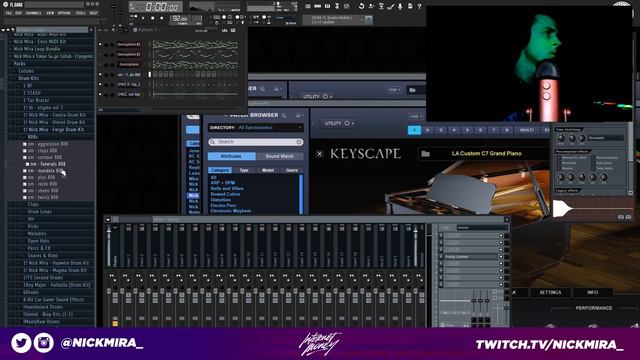Open Nick Mira Loop Bundle folder
This screenshot has height=360, width=640.
click(x=37, y=49)
